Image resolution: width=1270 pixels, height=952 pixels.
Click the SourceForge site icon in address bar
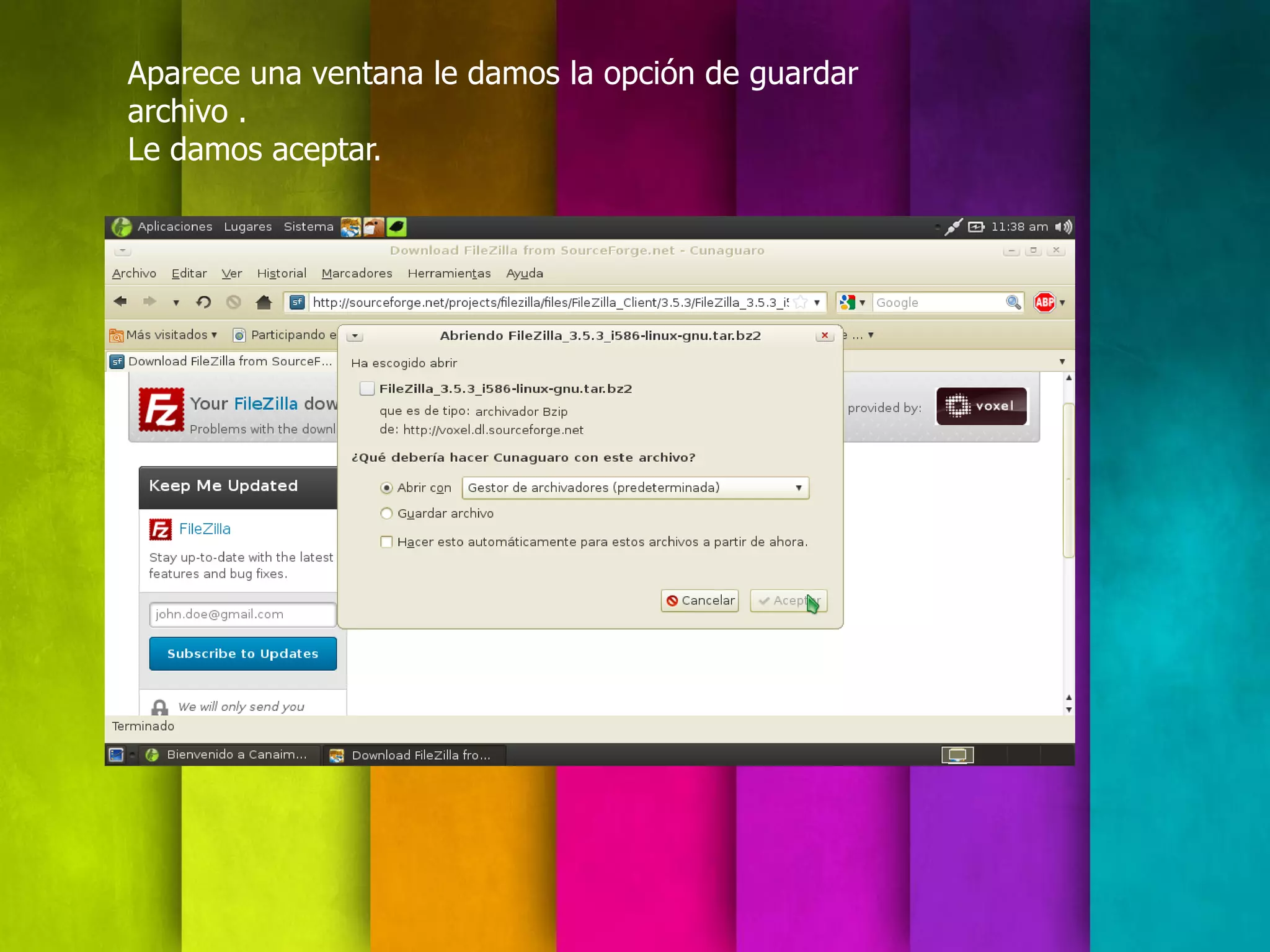tap(297, 302)
